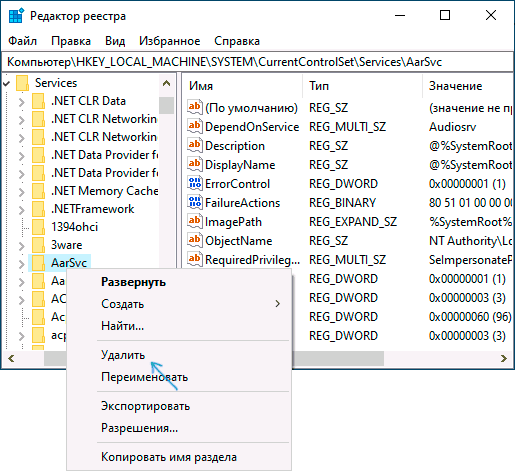Click the tree pane vertical scrollbar thumb

pos(166,106)
